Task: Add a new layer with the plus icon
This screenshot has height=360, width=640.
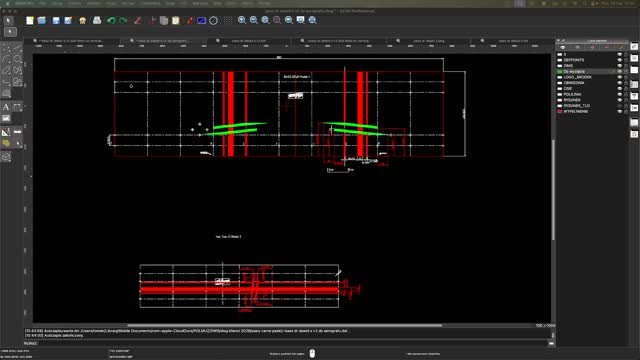Action: click(x=592, y=47)
